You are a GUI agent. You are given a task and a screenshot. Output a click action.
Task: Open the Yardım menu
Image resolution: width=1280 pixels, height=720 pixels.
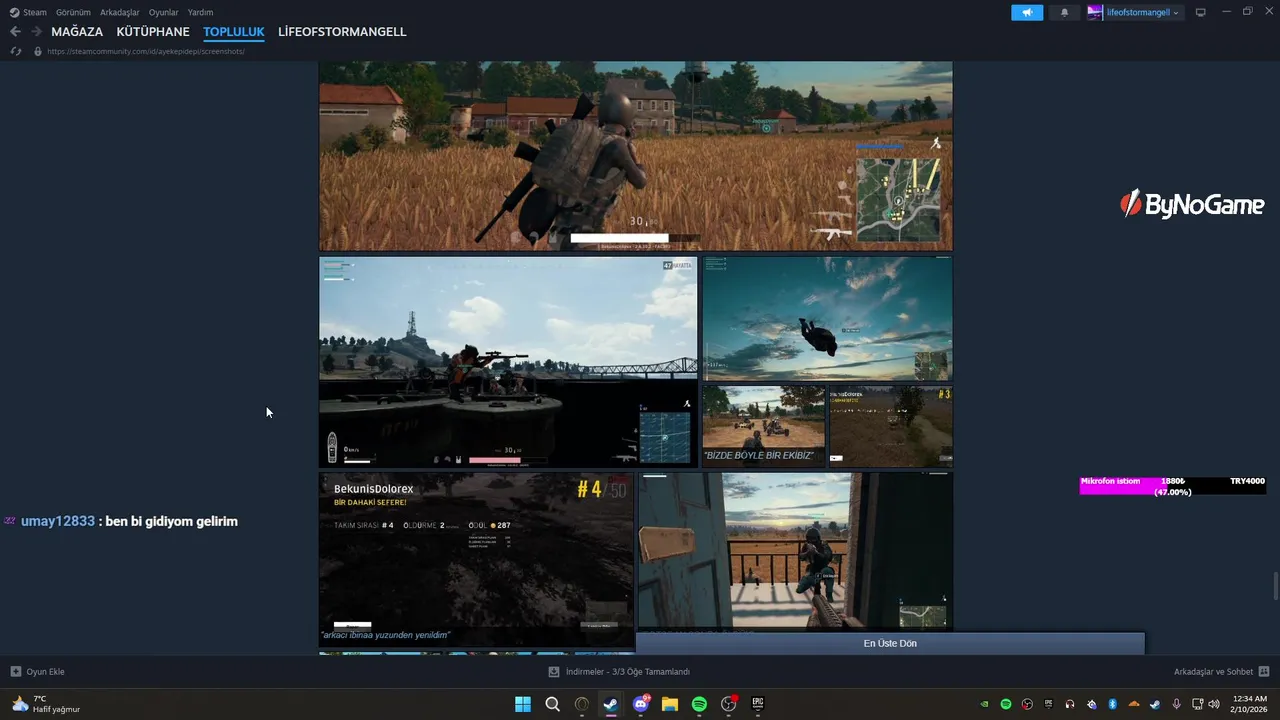click(200, 12)
